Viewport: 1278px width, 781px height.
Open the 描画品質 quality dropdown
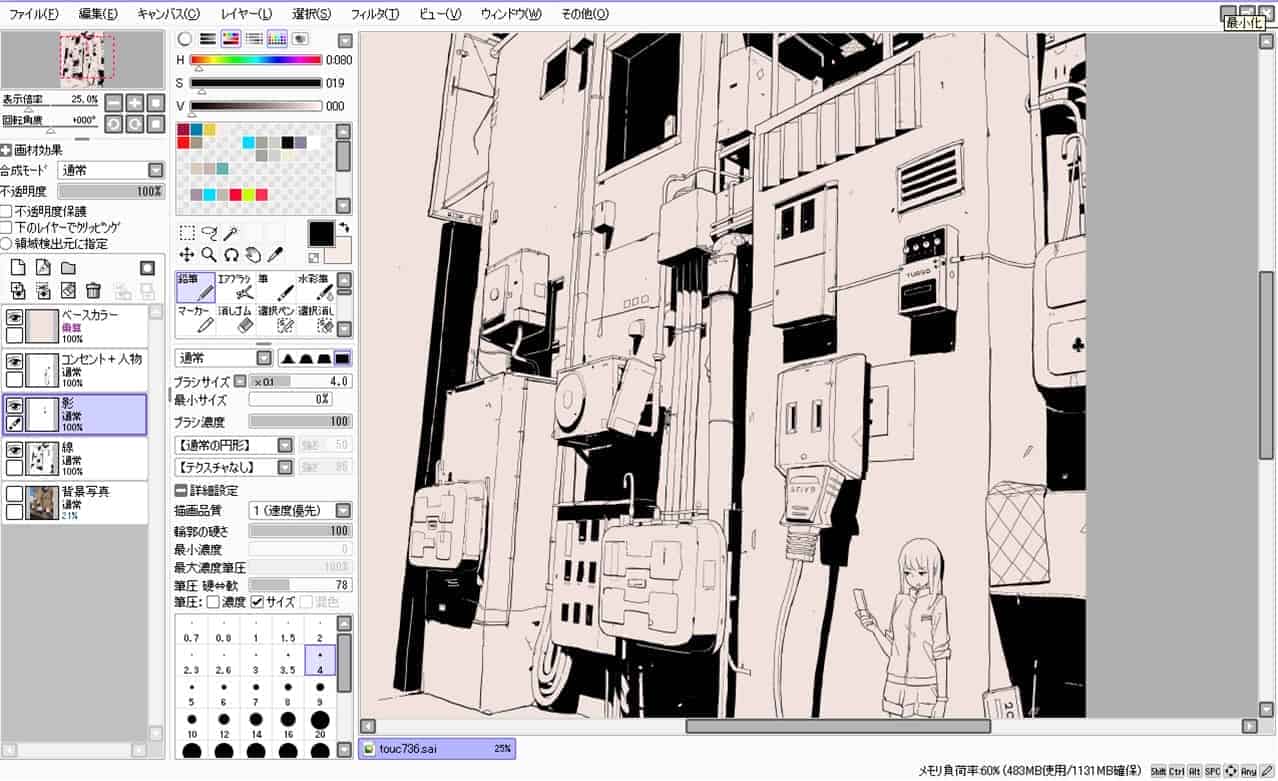301,510
